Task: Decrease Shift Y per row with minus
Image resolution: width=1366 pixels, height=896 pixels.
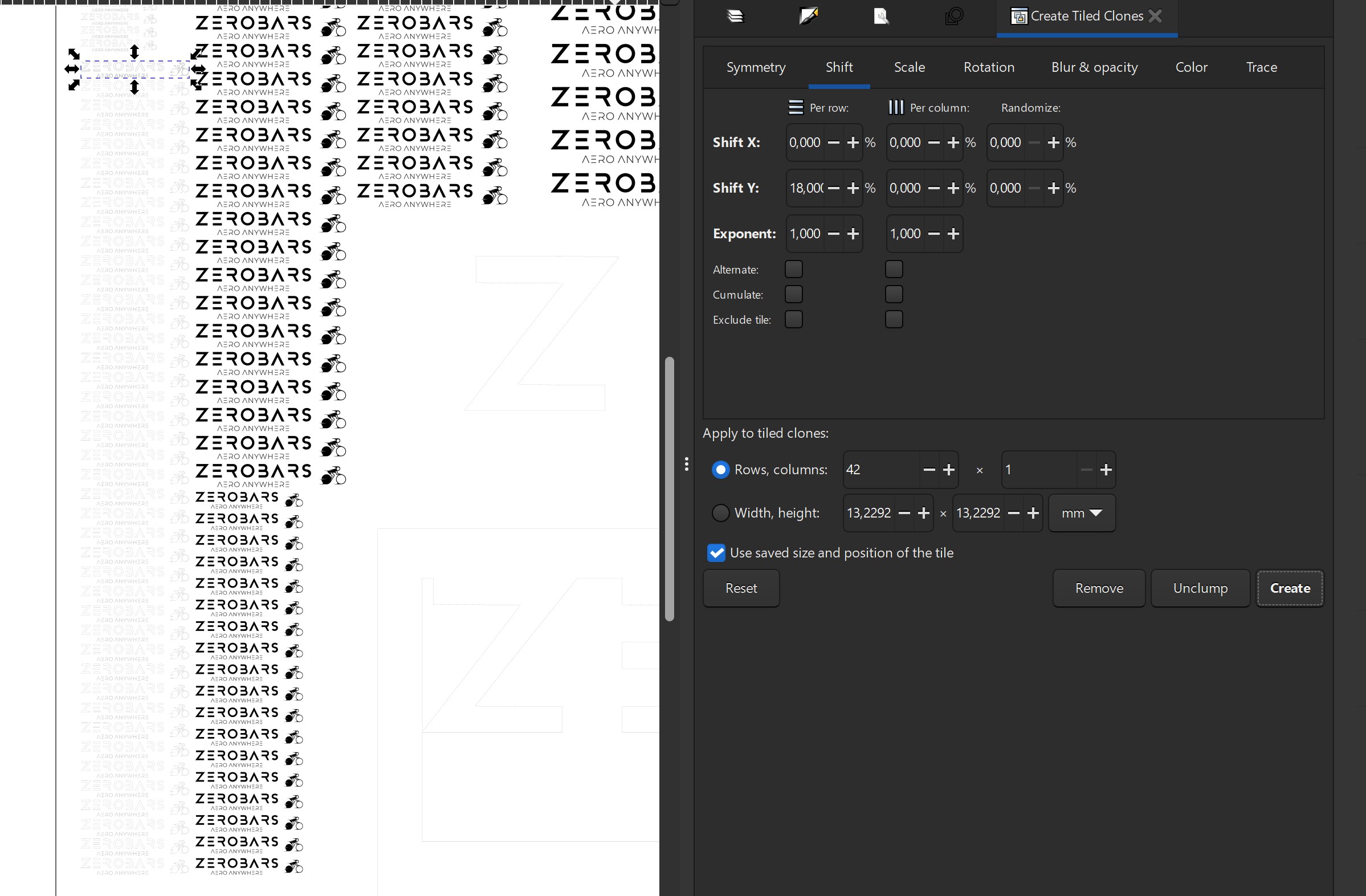Action: click(834, 188)
